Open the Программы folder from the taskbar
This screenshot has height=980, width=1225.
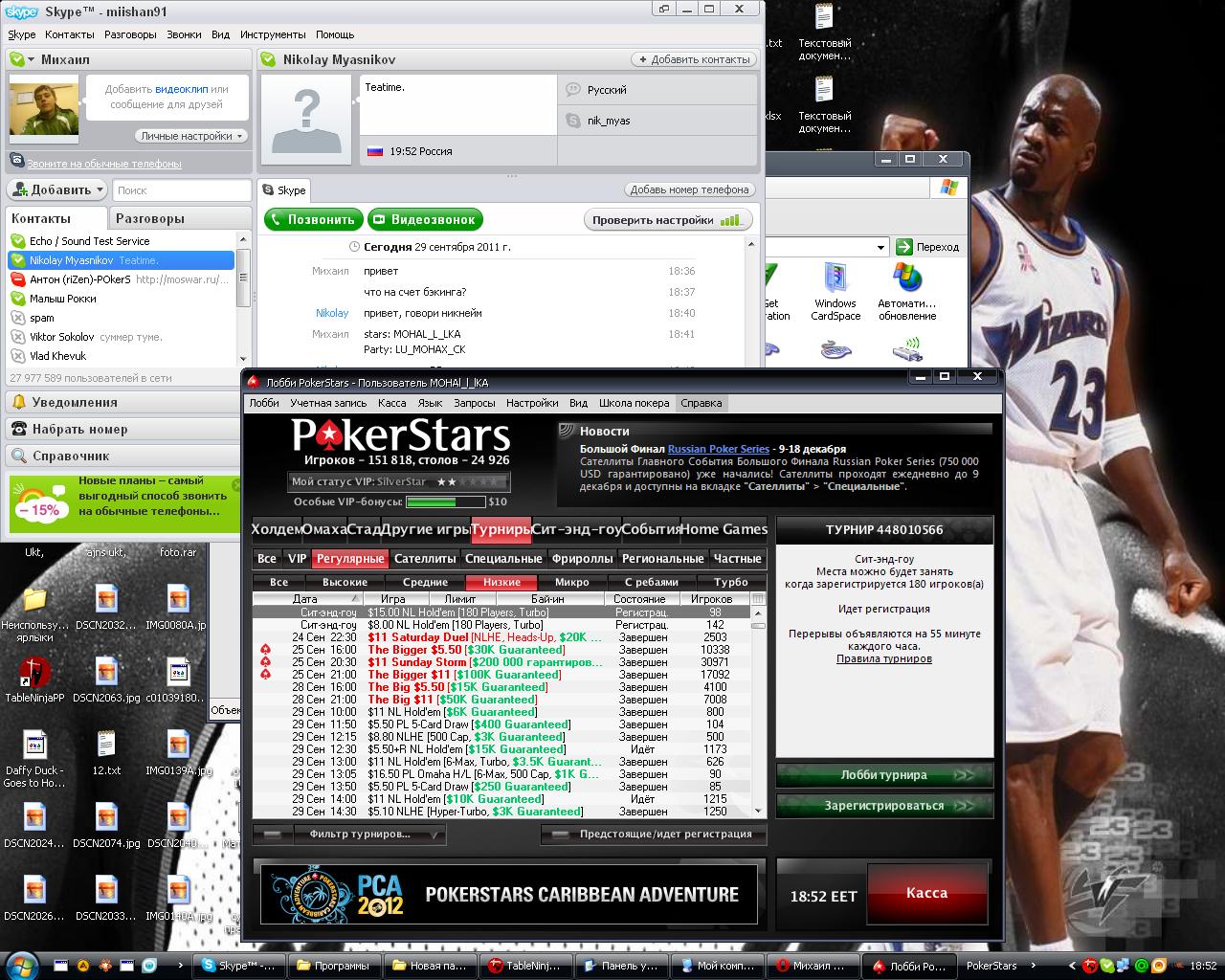[334, 966]
